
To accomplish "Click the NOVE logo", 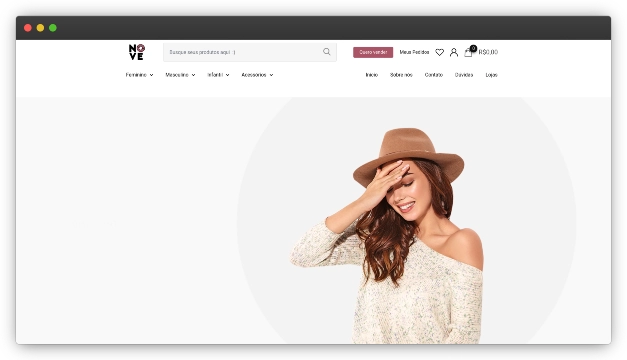I will (137, 52).
